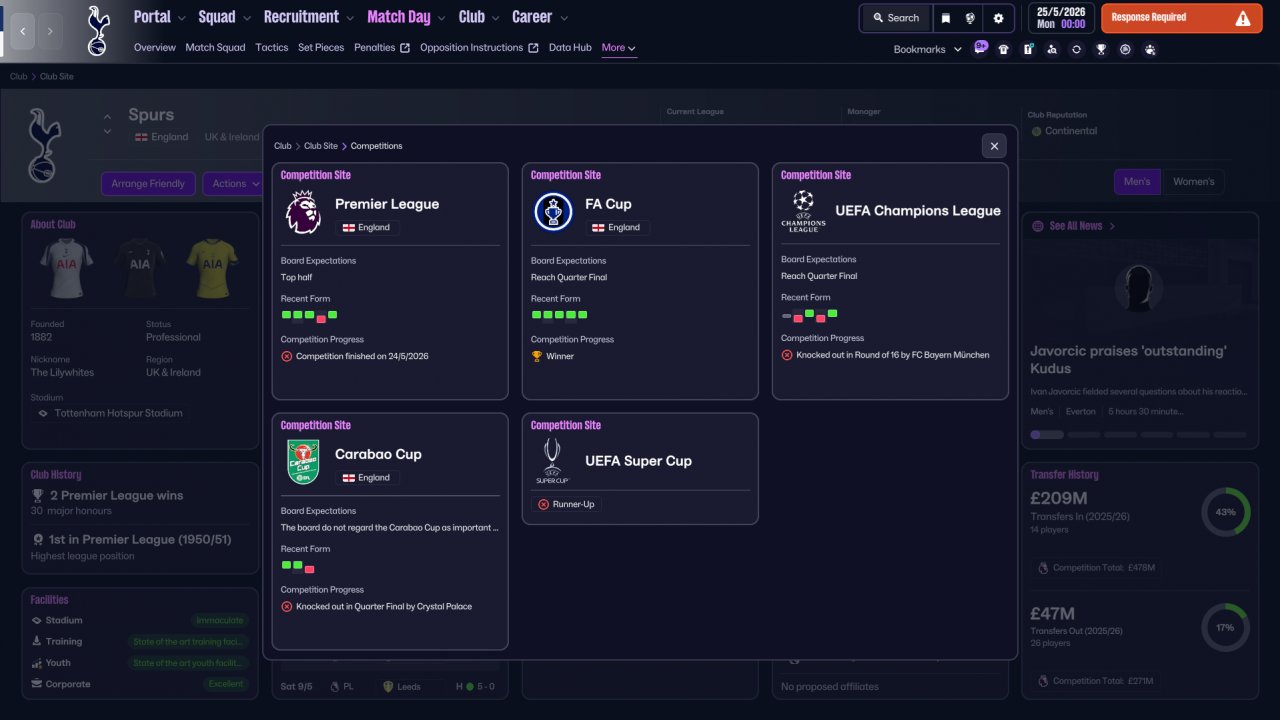Open the Match Squad tab
The width and height of the screenshot is (1280, 720).
pyautogui.click(x=215, y=48)
